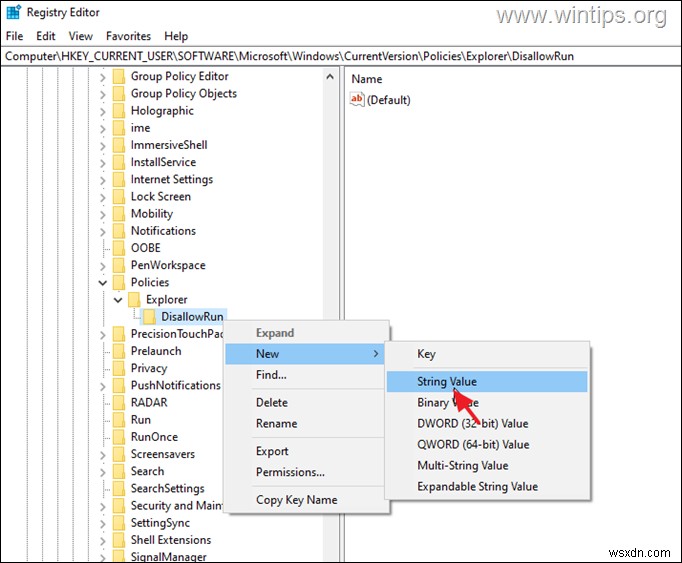Collapse the Policies key
The width and height of the screenshot is (682, 563).
click(x=103, y=283)
